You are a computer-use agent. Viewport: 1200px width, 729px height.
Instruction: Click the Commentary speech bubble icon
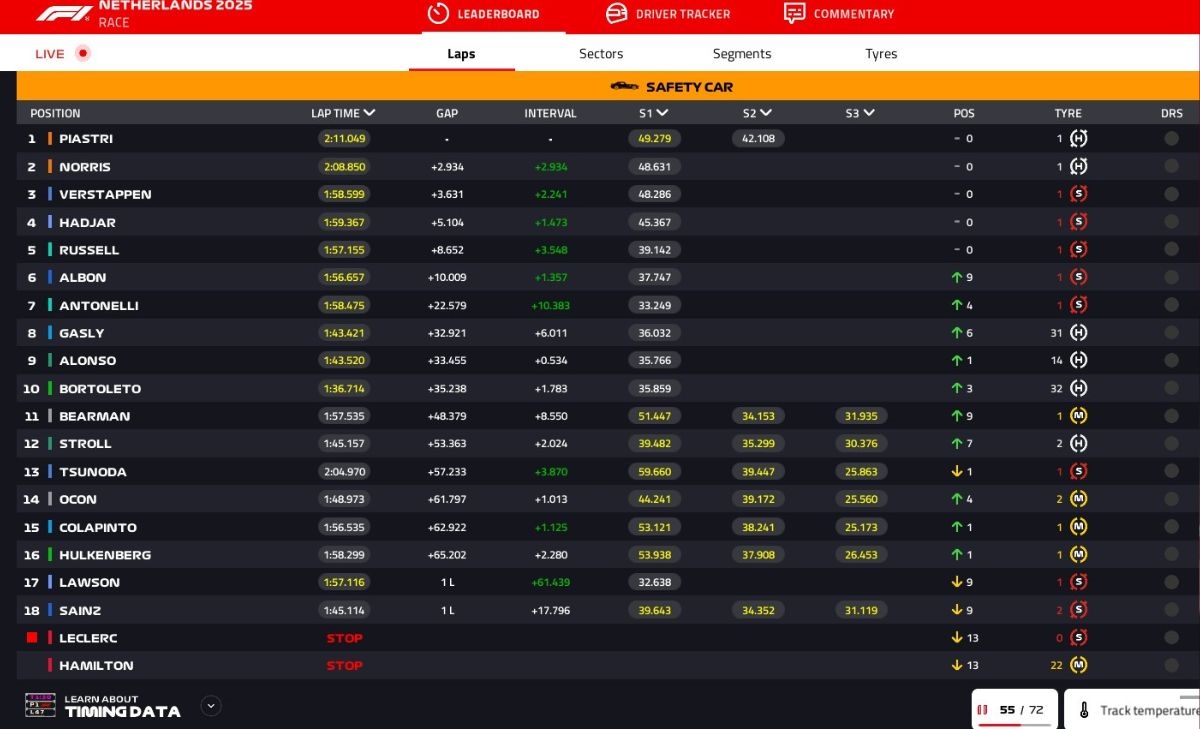[x=795, y=13]
